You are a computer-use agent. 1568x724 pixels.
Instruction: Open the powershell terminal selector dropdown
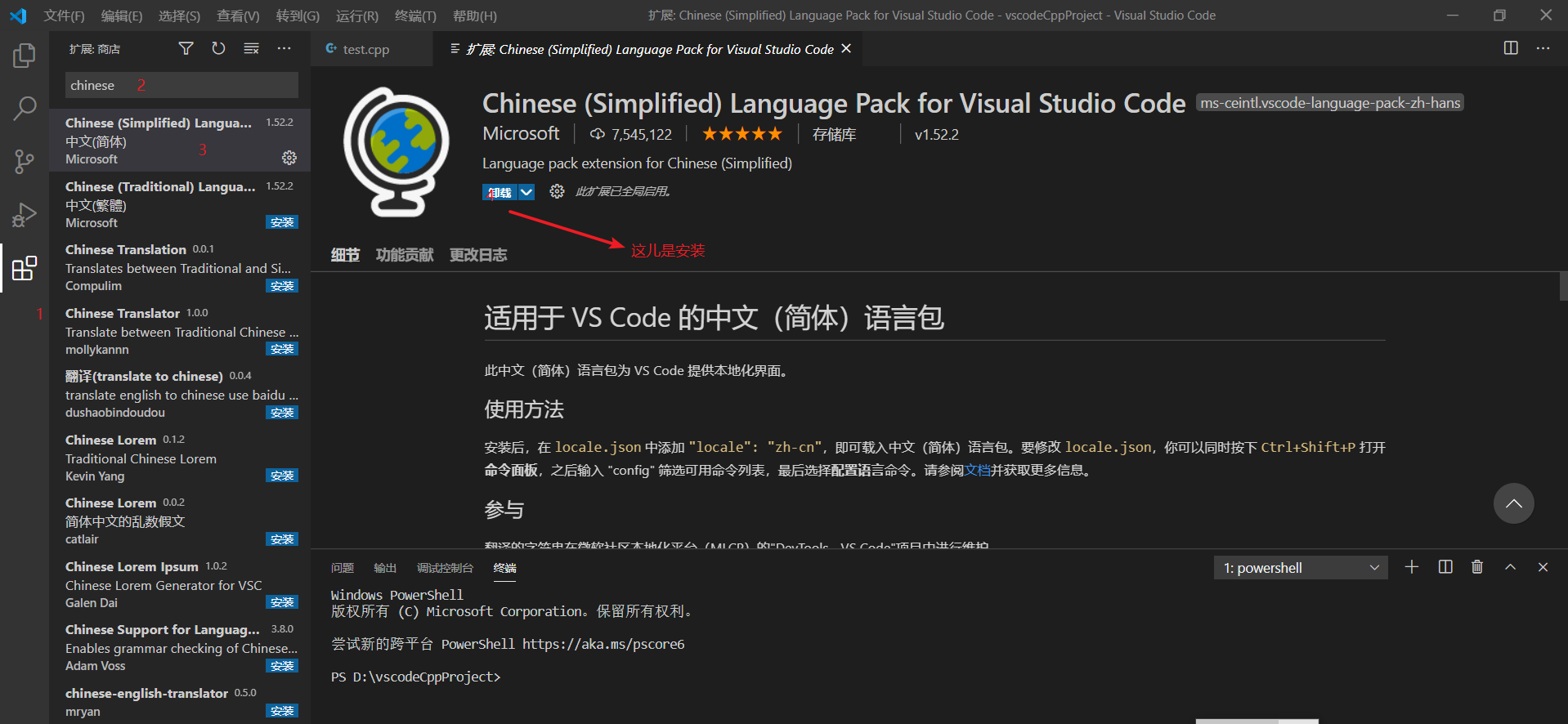(x=1301, y=568)
